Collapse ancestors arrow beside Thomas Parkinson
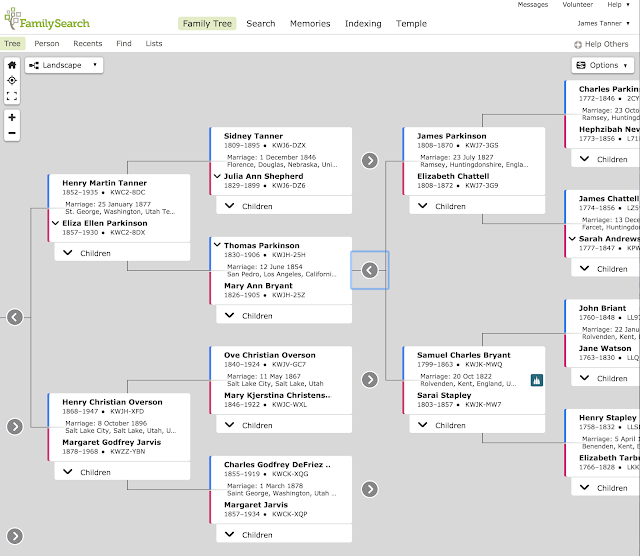This screenshot has width=640, height=556. [369, 270]
